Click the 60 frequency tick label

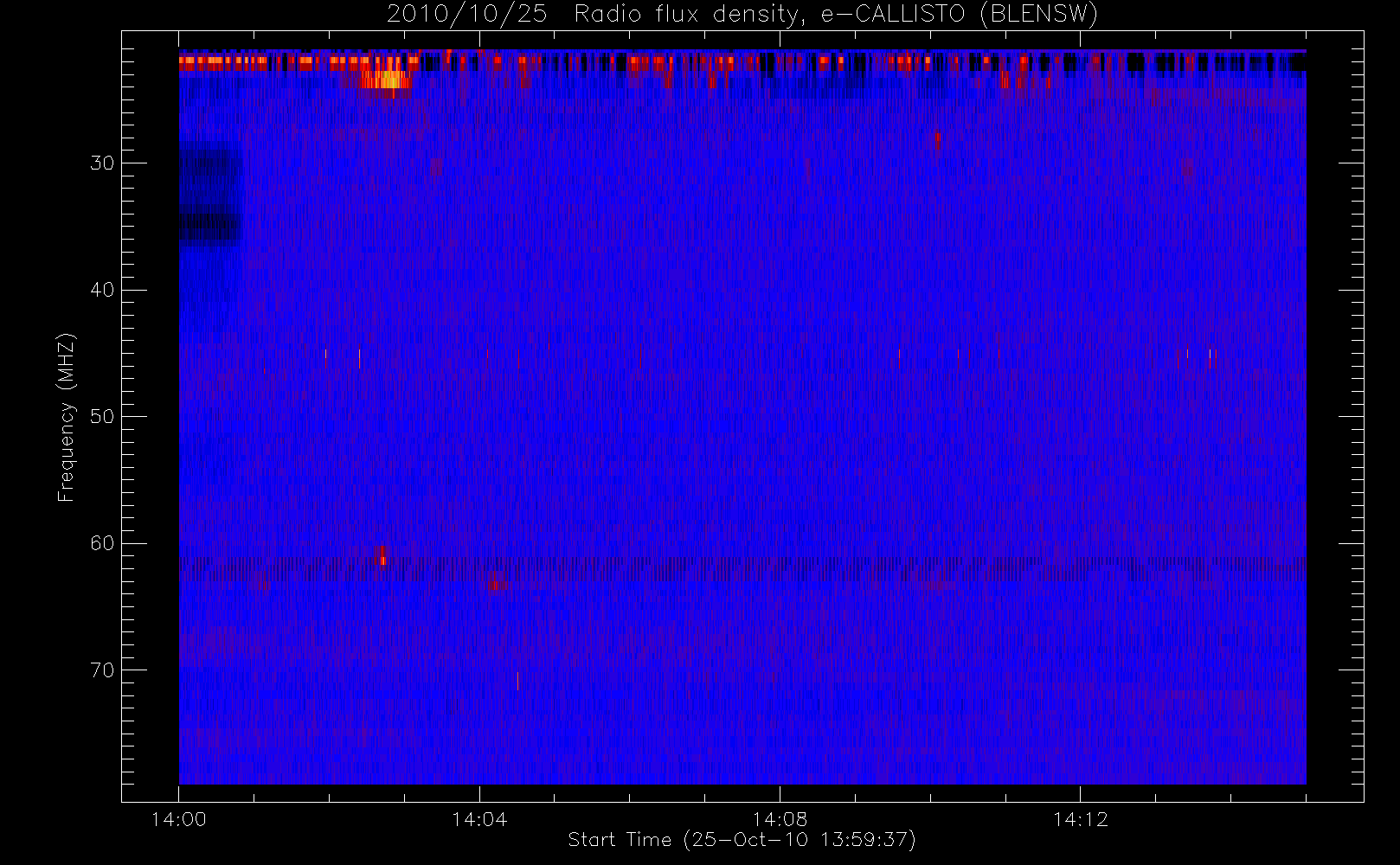[x=102, y=543]
